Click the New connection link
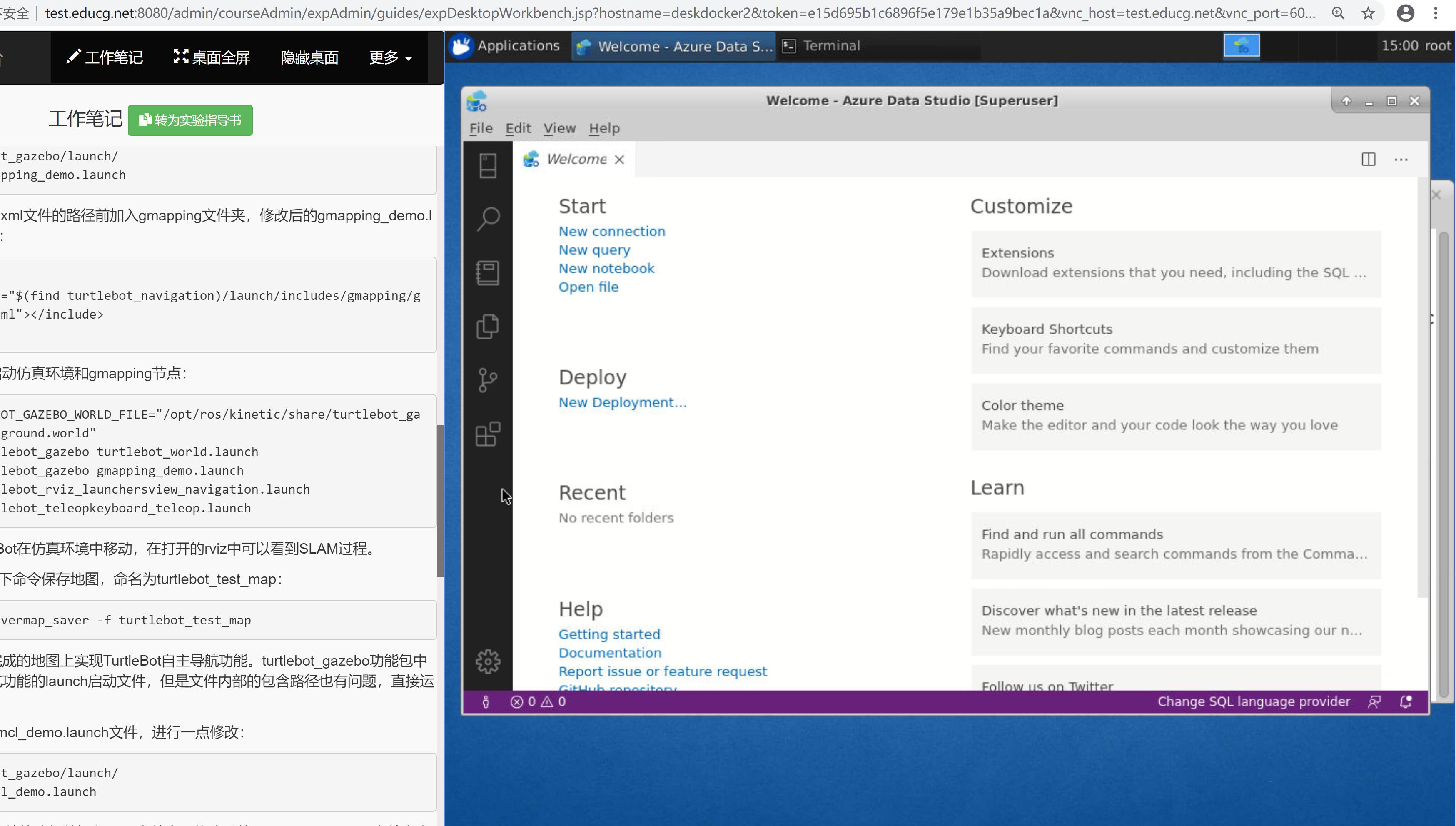 (611, 231)
